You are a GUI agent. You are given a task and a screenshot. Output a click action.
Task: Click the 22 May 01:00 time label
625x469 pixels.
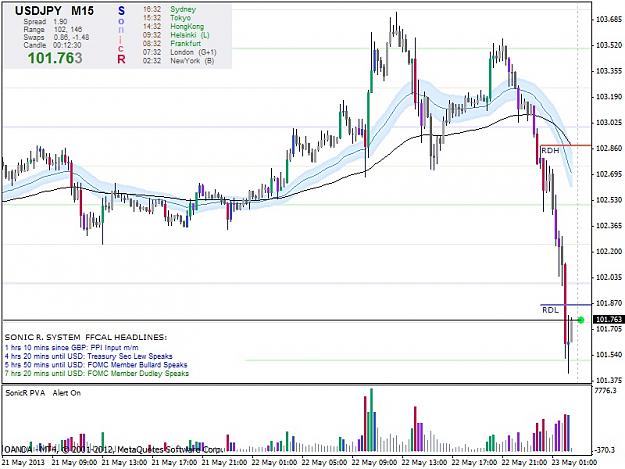coord(274,463)
